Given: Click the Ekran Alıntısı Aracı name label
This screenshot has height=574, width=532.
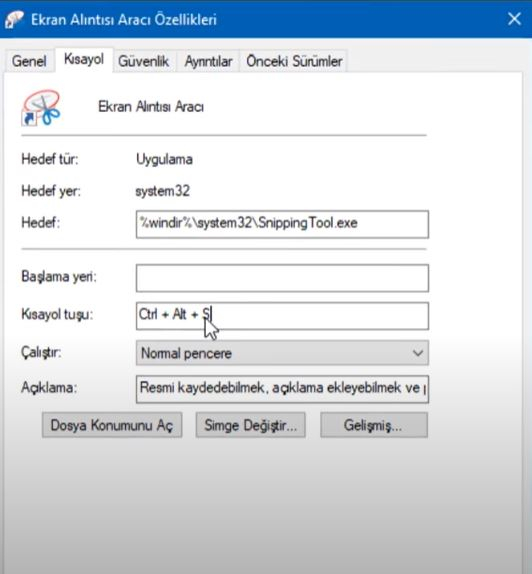Looking at the screenshot, I should point(151,107).
